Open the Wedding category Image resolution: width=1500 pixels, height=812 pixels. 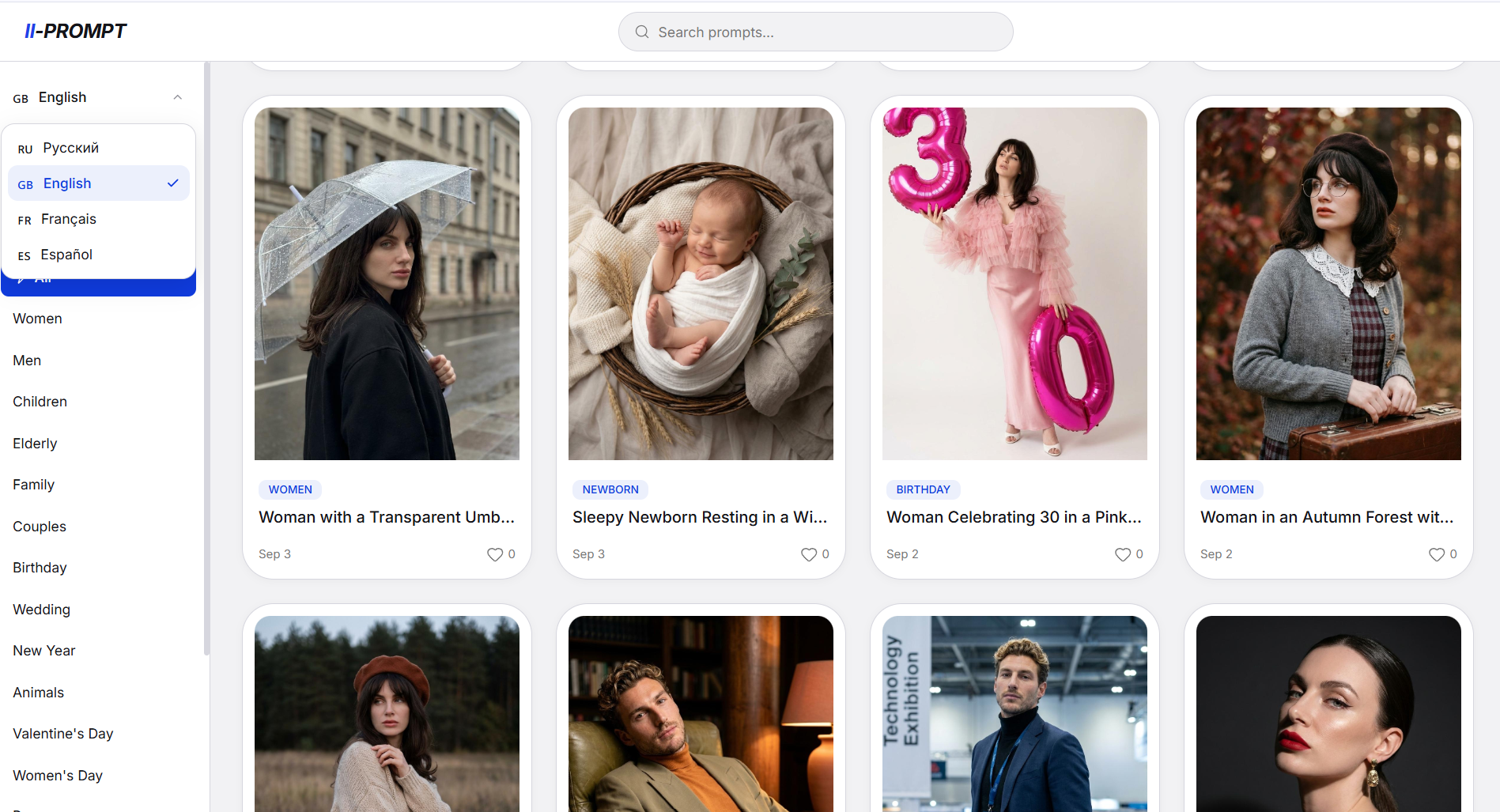pyautogui.click(x=41, y=610)
